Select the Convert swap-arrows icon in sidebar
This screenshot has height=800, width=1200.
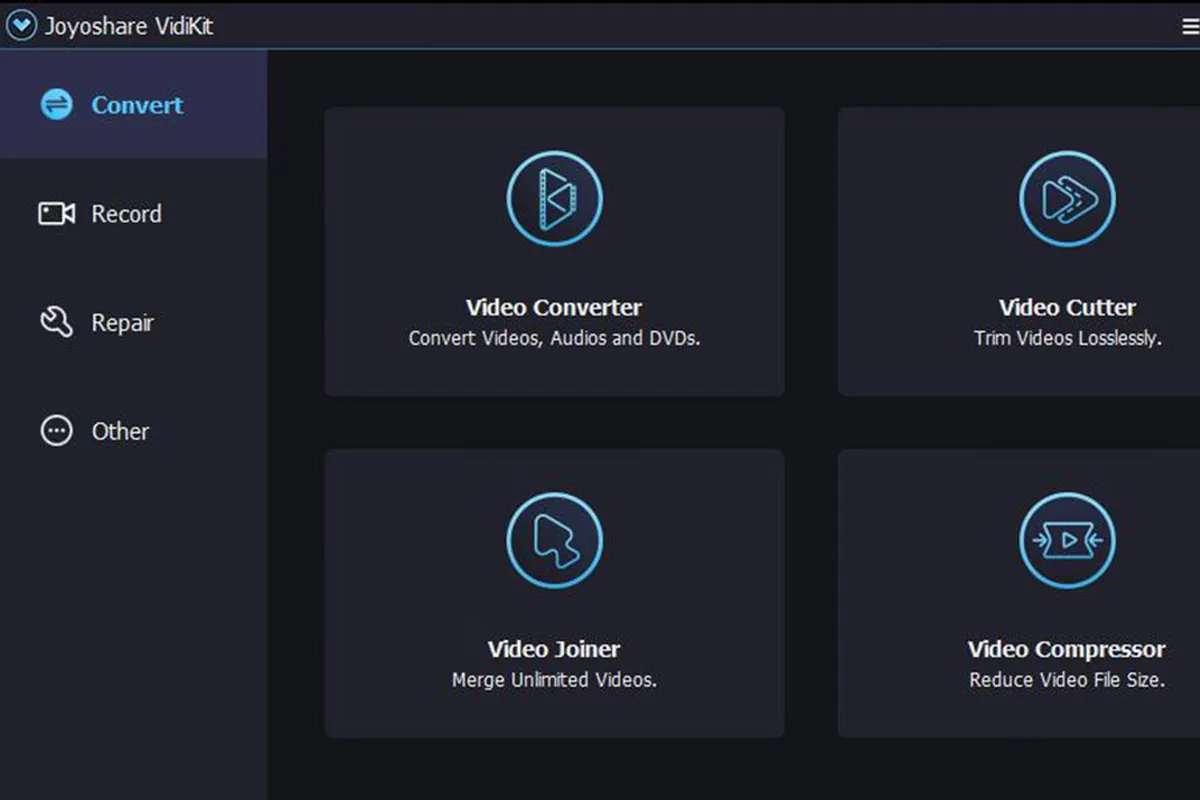click(x=56, y=105)
